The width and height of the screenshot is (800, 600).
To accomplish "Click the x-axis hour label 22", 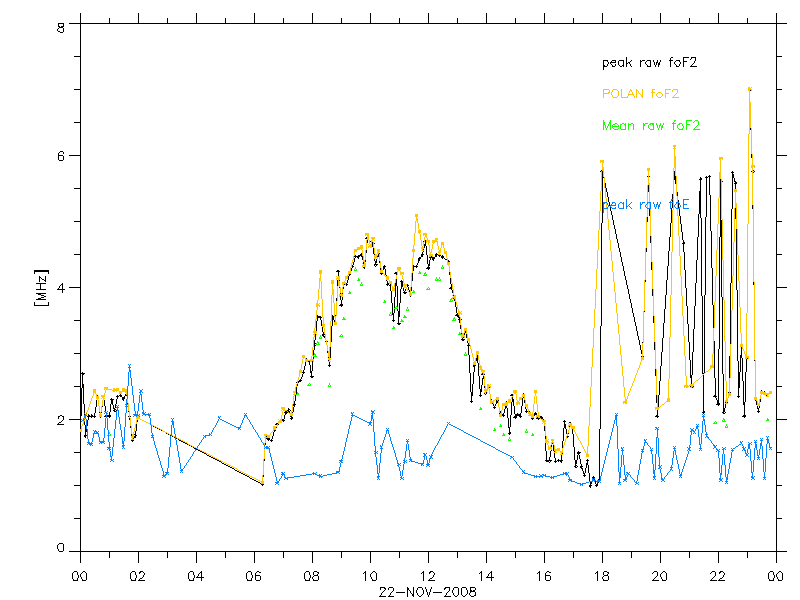I will click(x=718, y=577).
